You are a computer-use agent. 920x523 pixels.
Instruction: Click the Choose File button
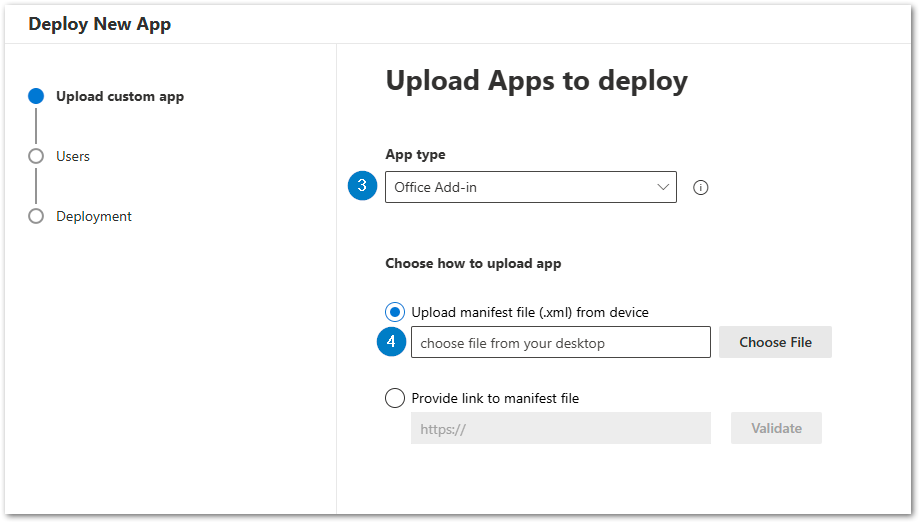pos(775,342)
